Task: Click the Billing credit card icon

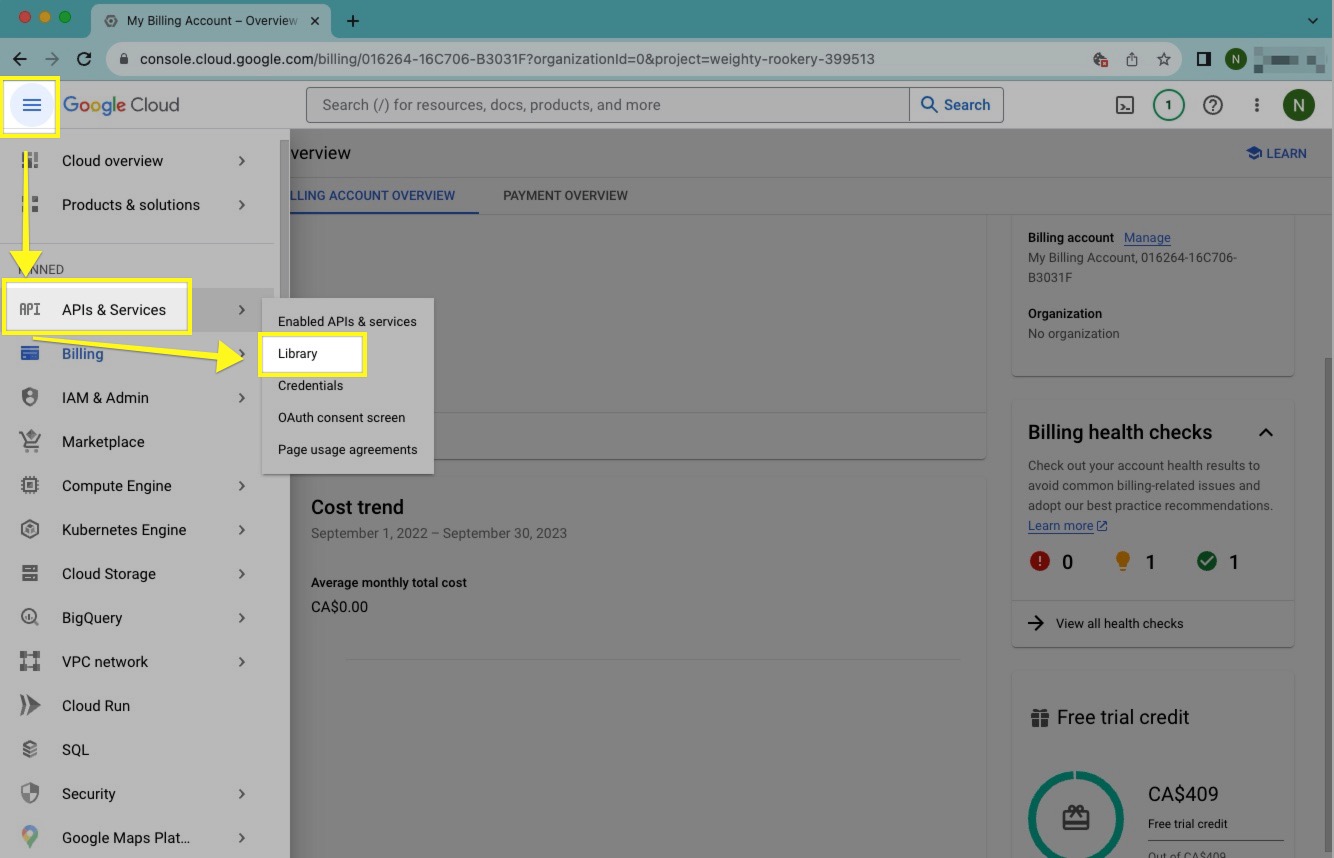Action: click(x=30, y=354)
